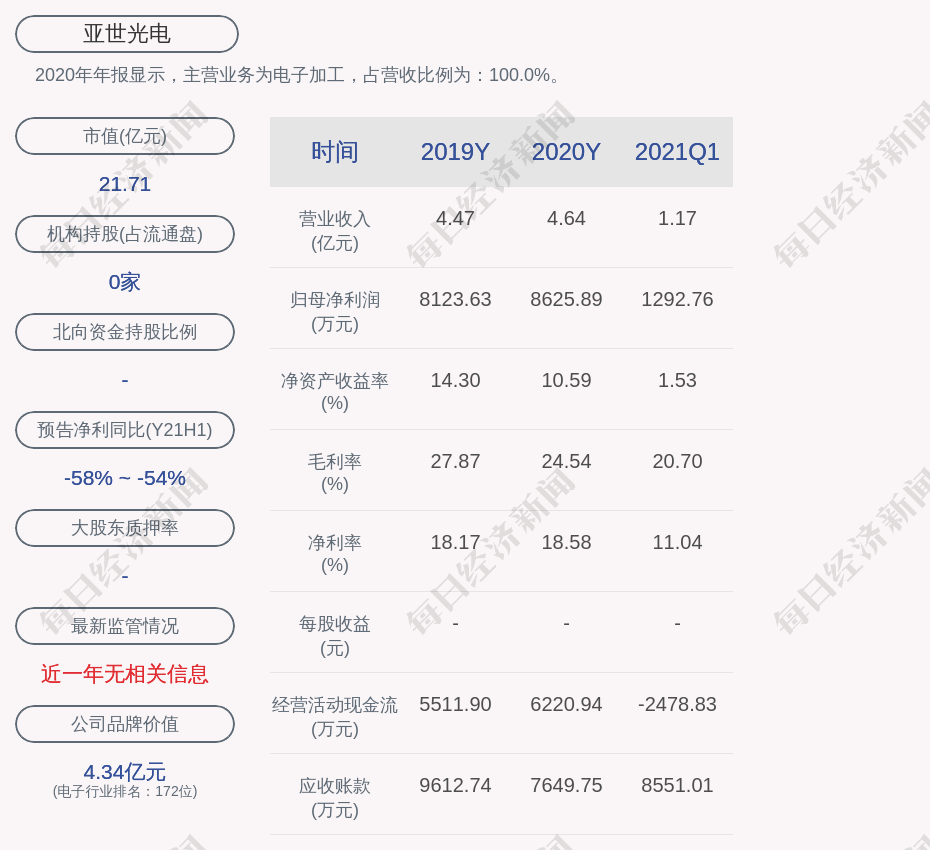930x850 pixels.
Task: Click the 归母净利润 2020Y value 8625.89
Action: point(566,299)
